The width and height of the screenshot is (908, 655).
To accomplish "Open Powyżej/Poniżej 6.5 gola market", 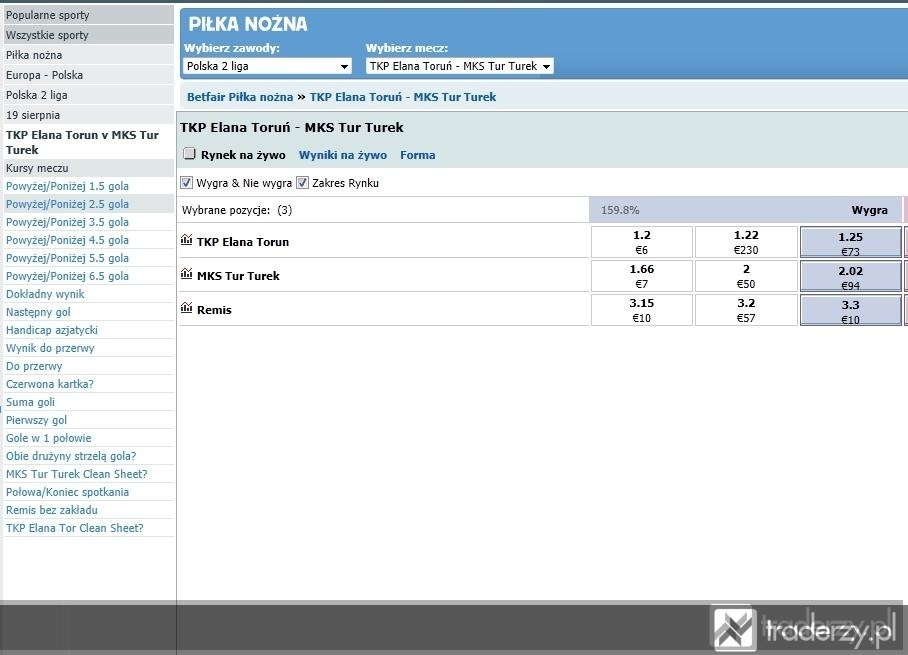I will 67,276.
